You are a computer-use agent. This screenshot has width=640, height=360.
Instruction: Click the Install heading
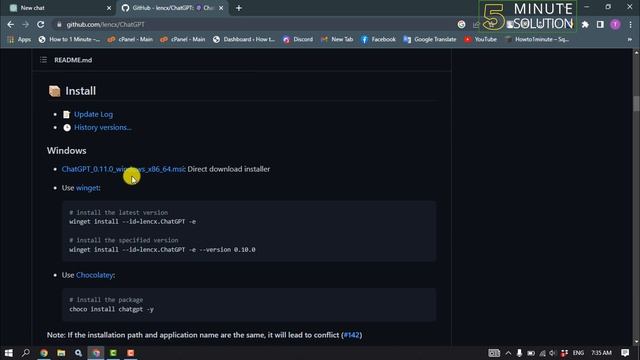pos(80,91)
